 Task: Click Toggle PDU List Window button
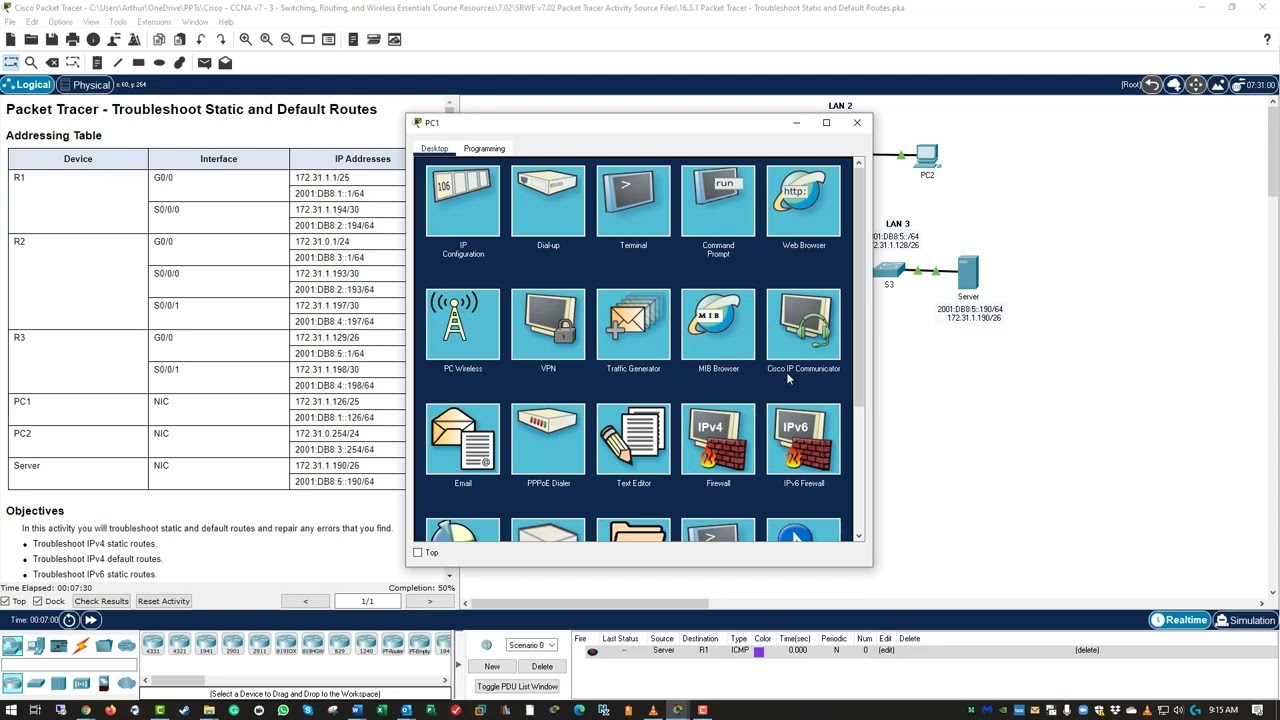click(x=517, y=686)
